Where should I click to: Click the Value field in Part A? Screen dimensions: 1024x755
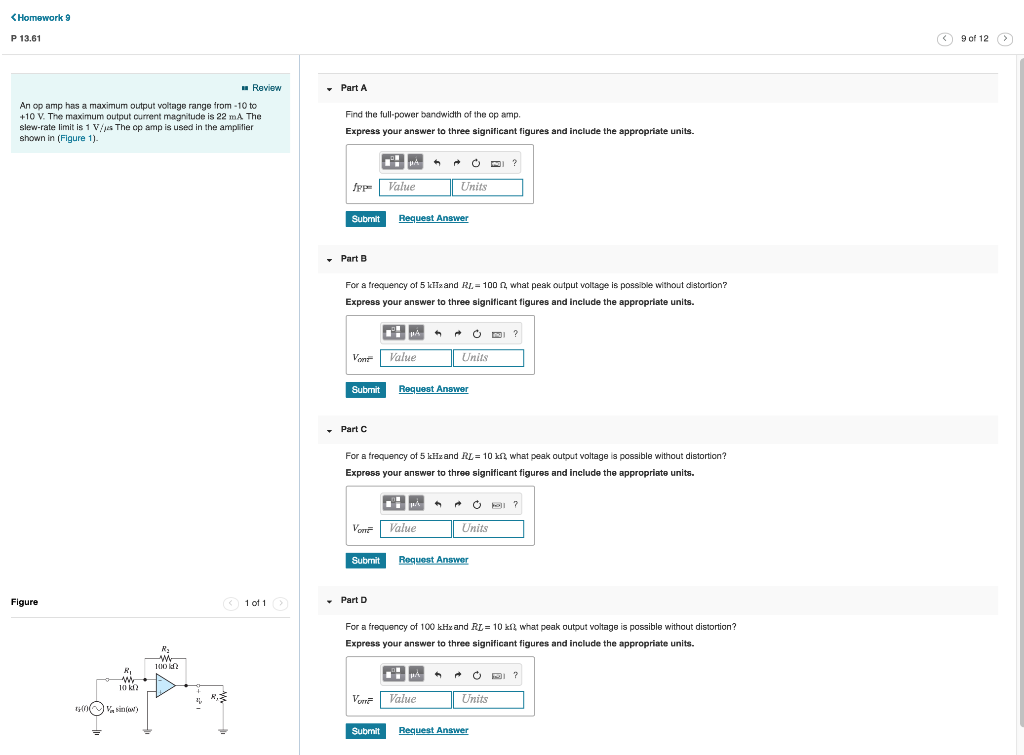click(415, 187)
